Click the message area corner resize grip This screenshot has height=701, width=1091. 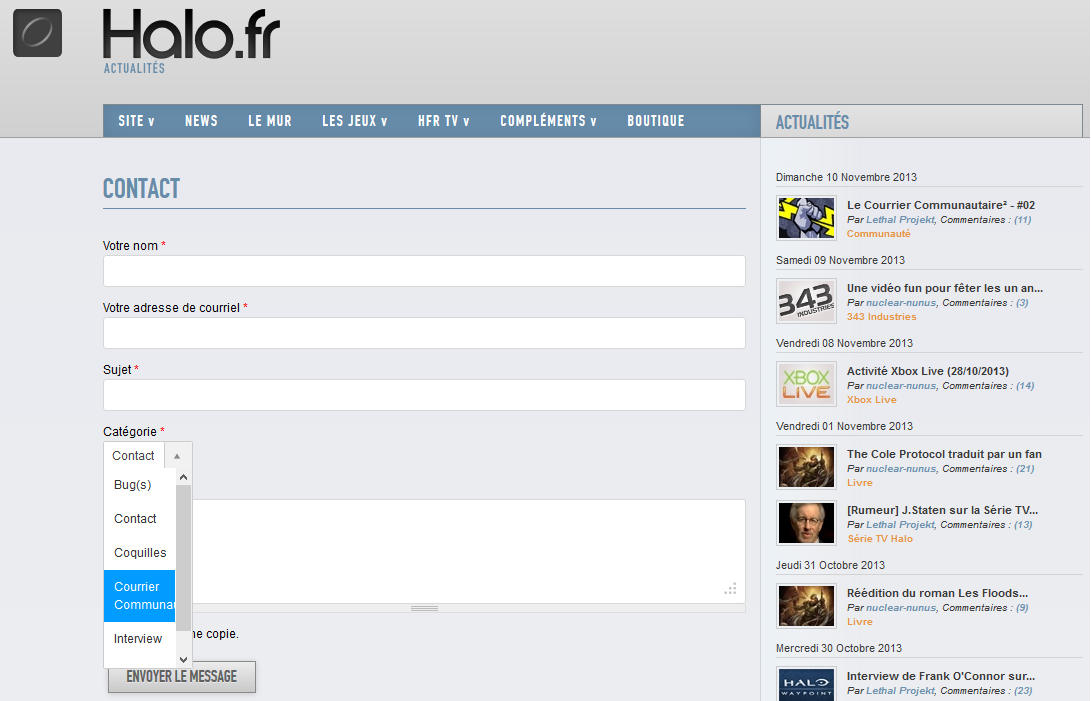[x=730, y=589]
